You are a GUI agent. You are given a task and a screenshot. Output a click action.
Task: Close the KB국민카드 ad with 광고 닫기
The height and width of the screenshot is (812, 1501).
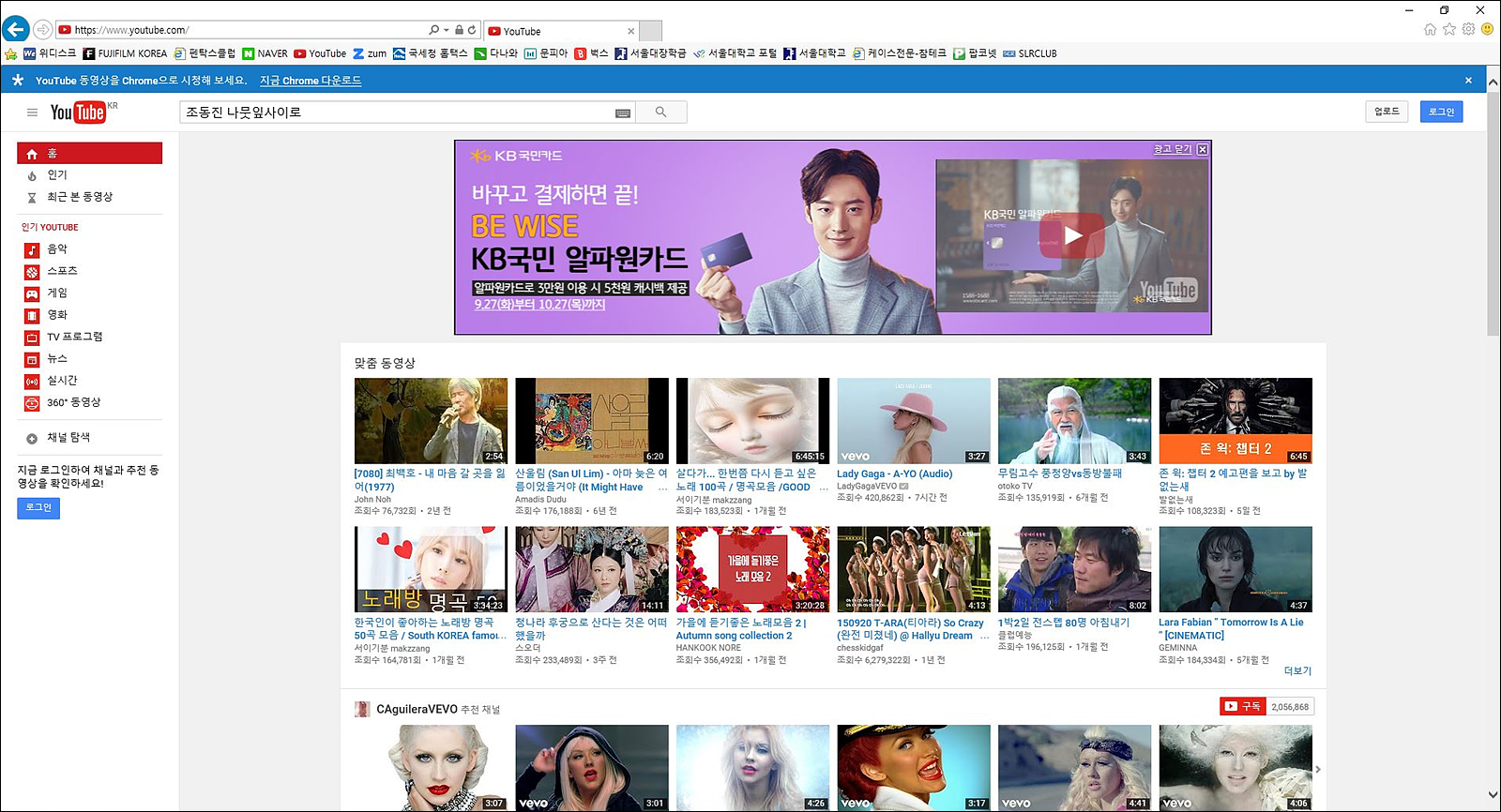[1180, 149]
